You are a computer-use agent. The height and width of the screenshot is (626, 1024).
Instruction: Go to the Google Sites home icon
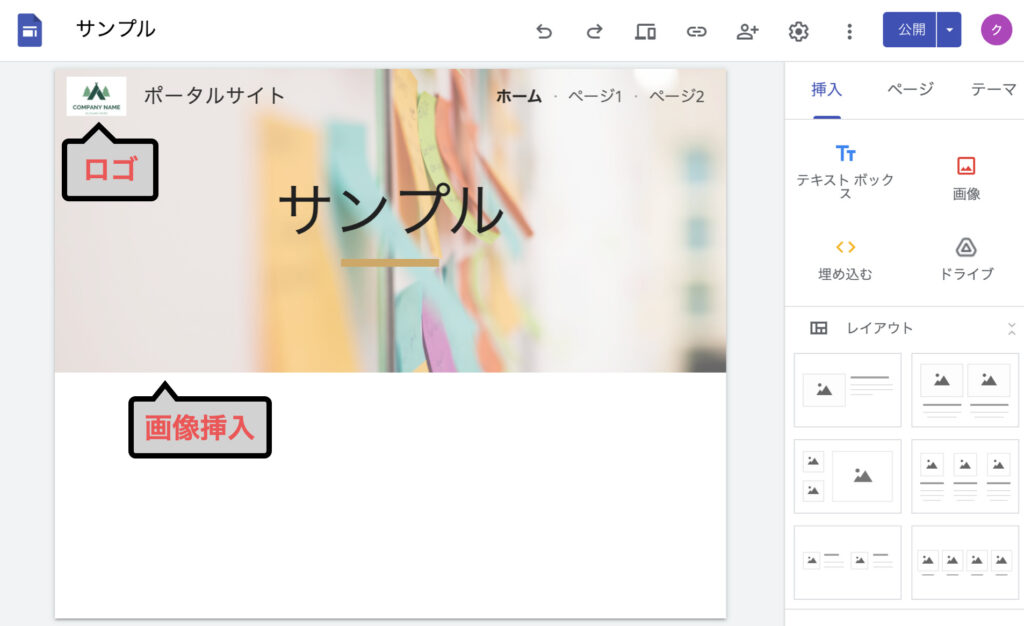(30, 30)
